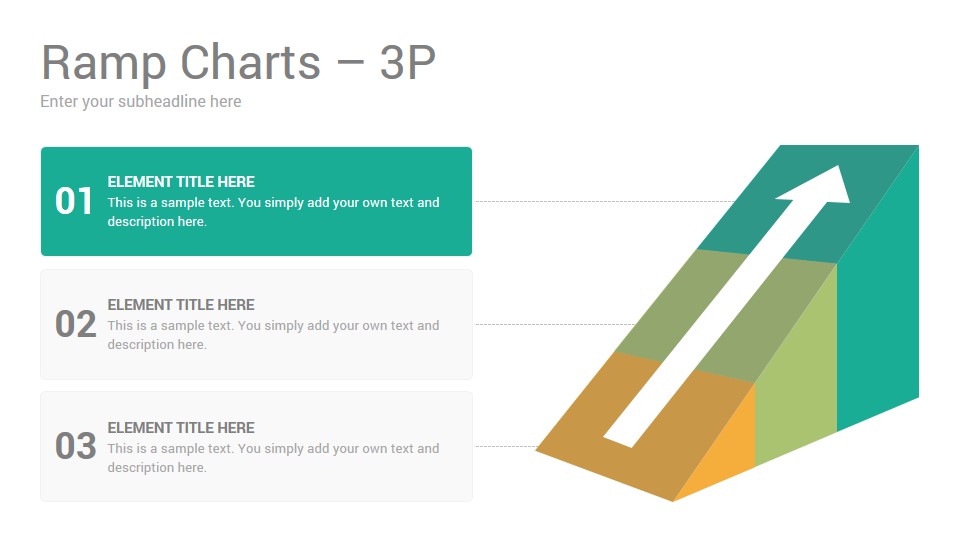This screenshot has height=540, width=960.
Task: Click the dashed connector line from box 01
Action: click(x=605, y=201)
